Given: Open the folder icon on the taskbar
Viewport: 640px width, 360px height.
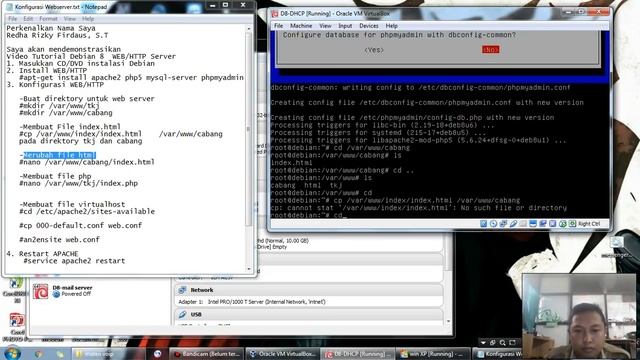Looking at the screenshot, I should [60, 354].
